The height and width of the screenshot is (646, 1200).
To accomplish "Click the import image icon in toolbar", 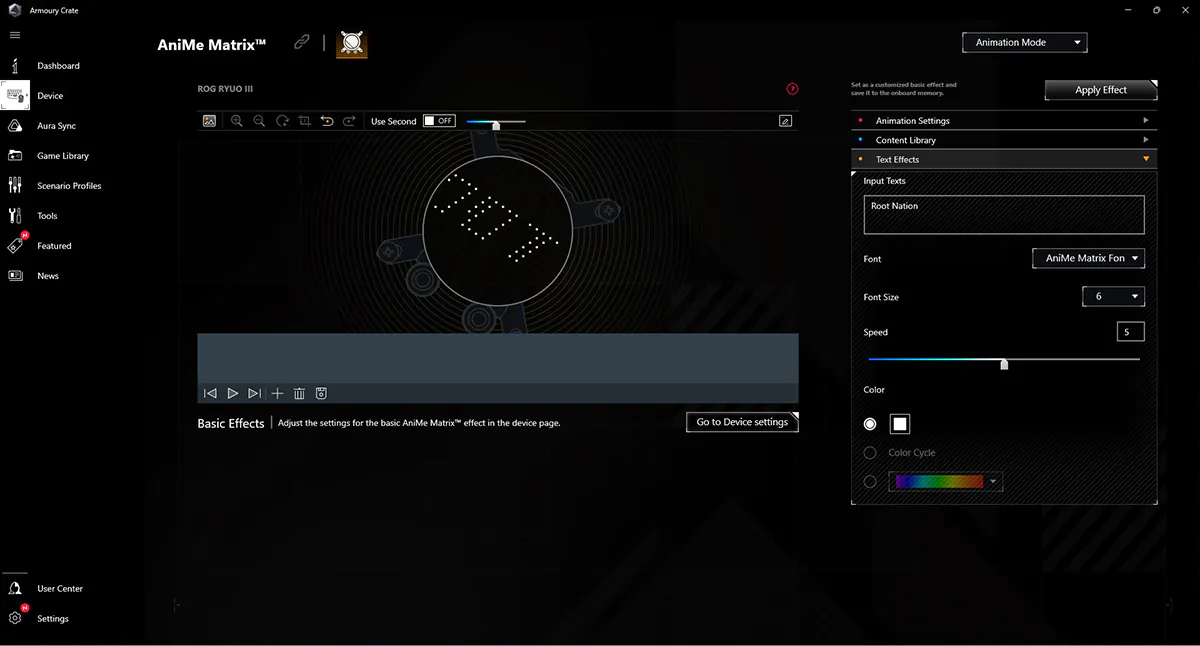I will click(x=209, y=121).
